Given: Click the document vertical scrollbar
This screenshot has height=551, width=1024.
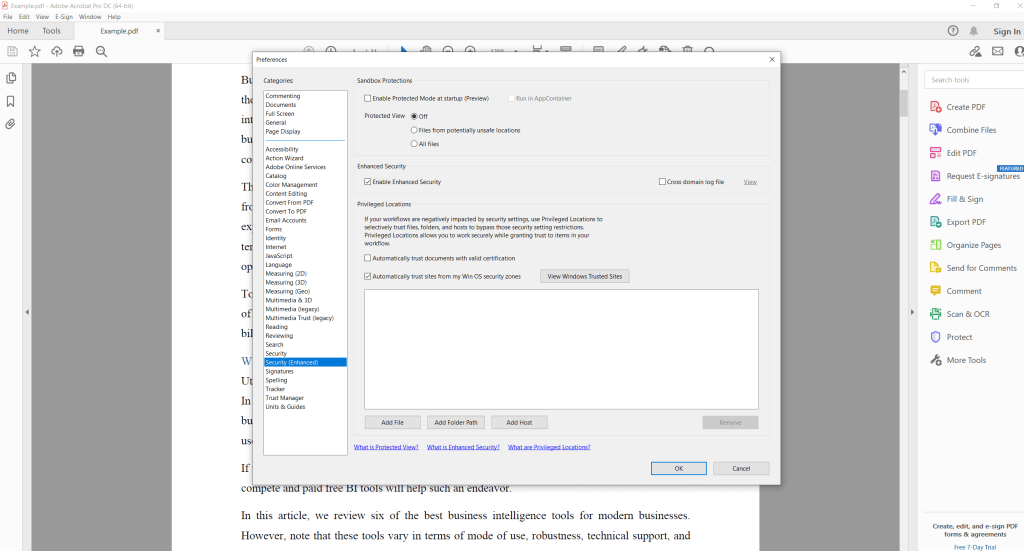Looking at the screenshot, I should tap(904, 102).
